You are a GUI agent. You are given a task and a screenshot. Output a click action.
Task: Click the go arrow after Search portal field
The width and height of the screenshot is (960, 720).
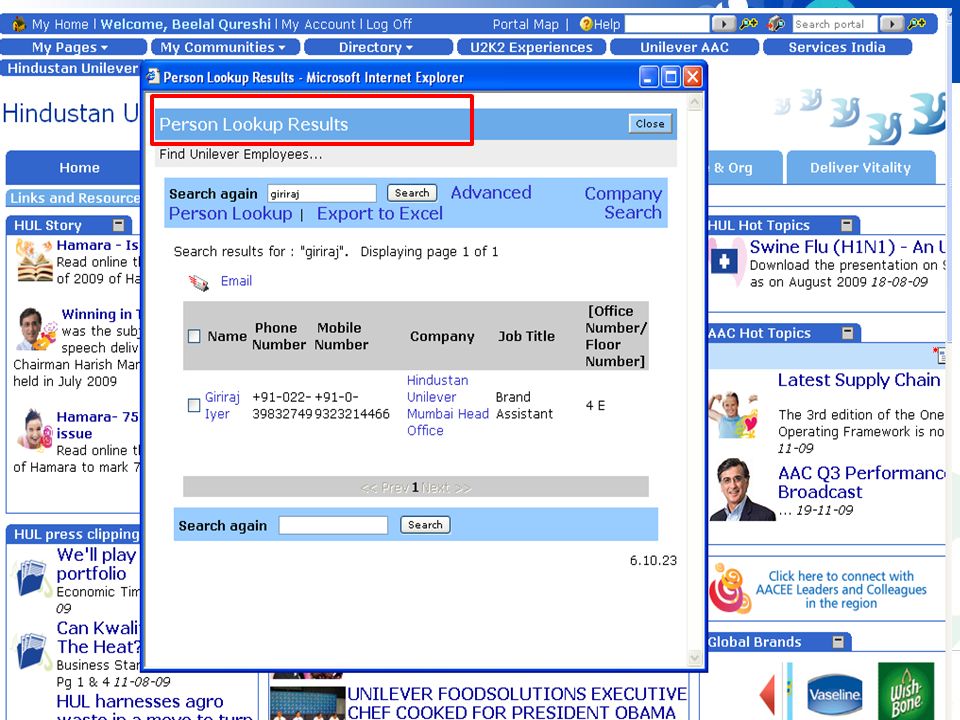click(x=891, y=24)
